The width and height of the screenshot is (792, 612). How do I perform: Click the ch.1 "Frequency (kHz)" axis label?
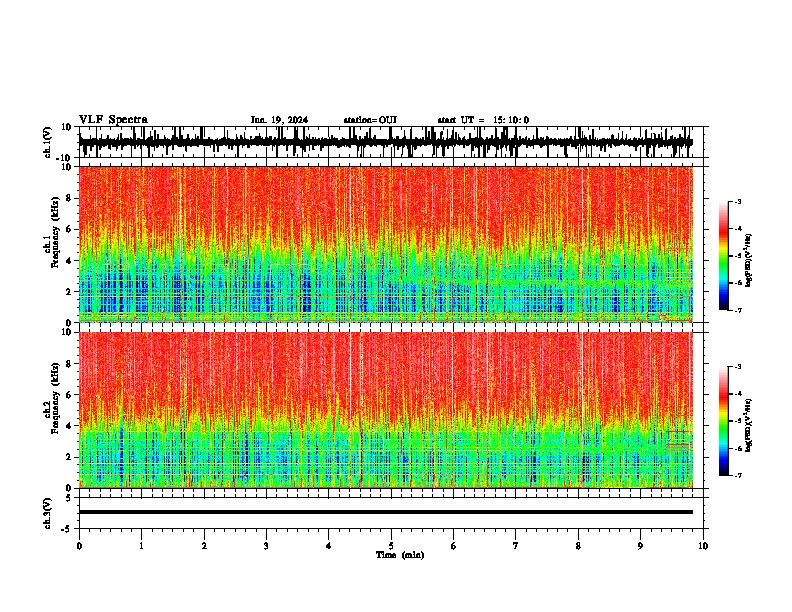coord(56,233)
